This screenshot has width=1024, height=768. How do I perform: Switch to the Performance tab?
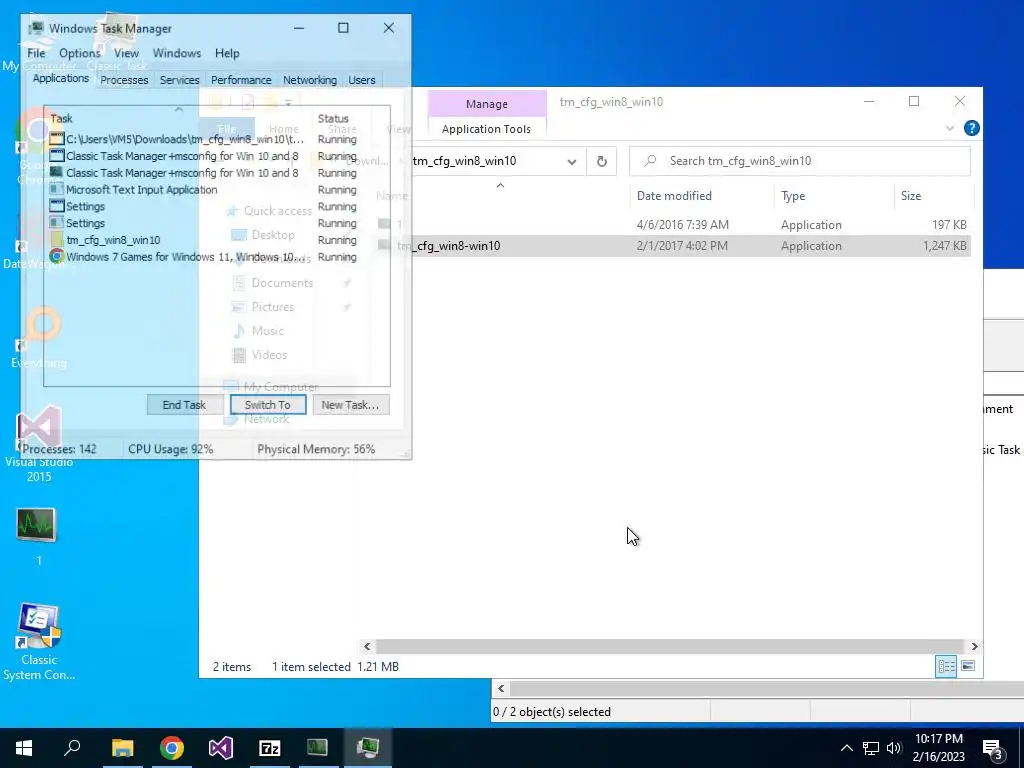[241, 80]
